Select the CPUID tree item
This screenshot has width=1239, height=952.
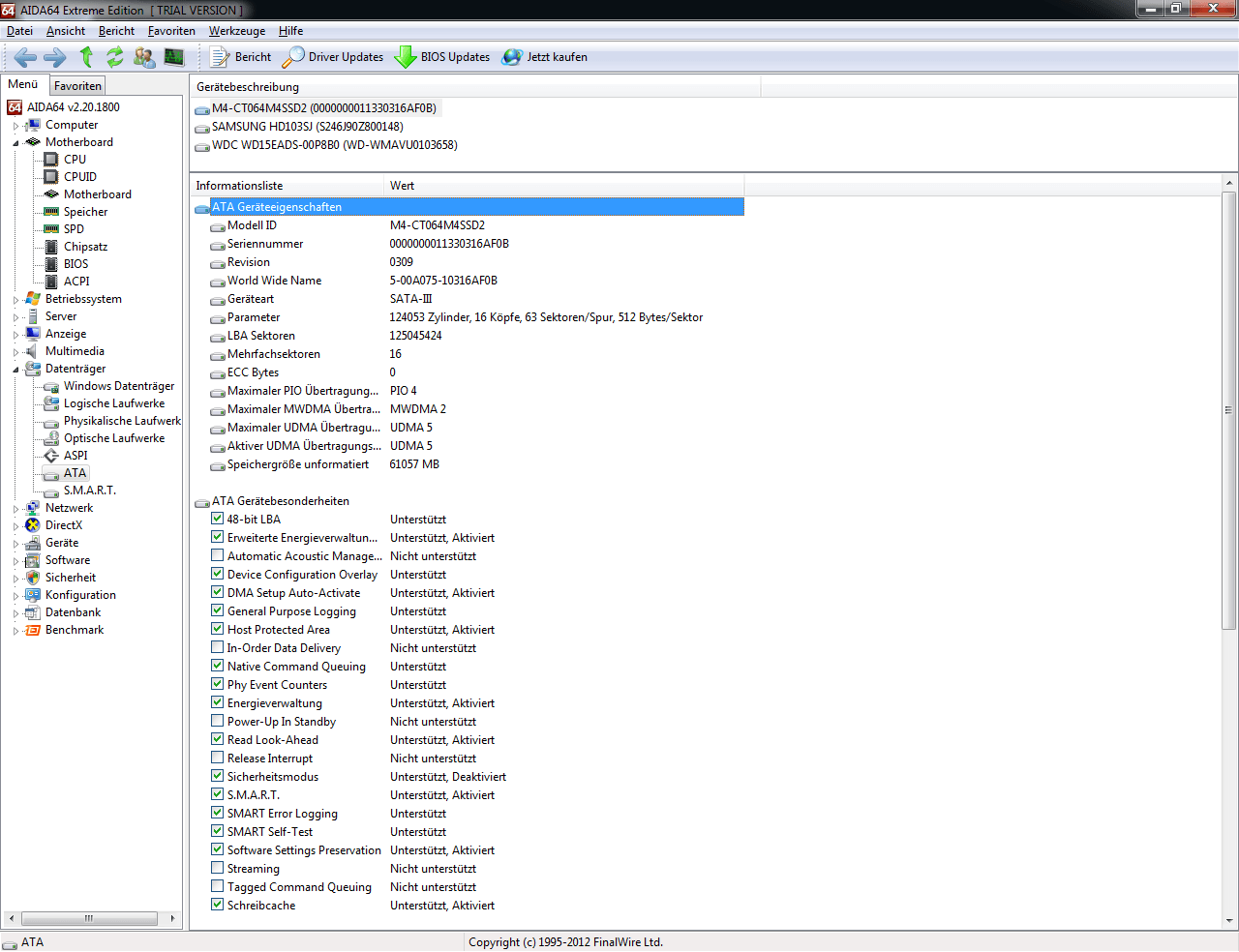(x=80, y=177)
